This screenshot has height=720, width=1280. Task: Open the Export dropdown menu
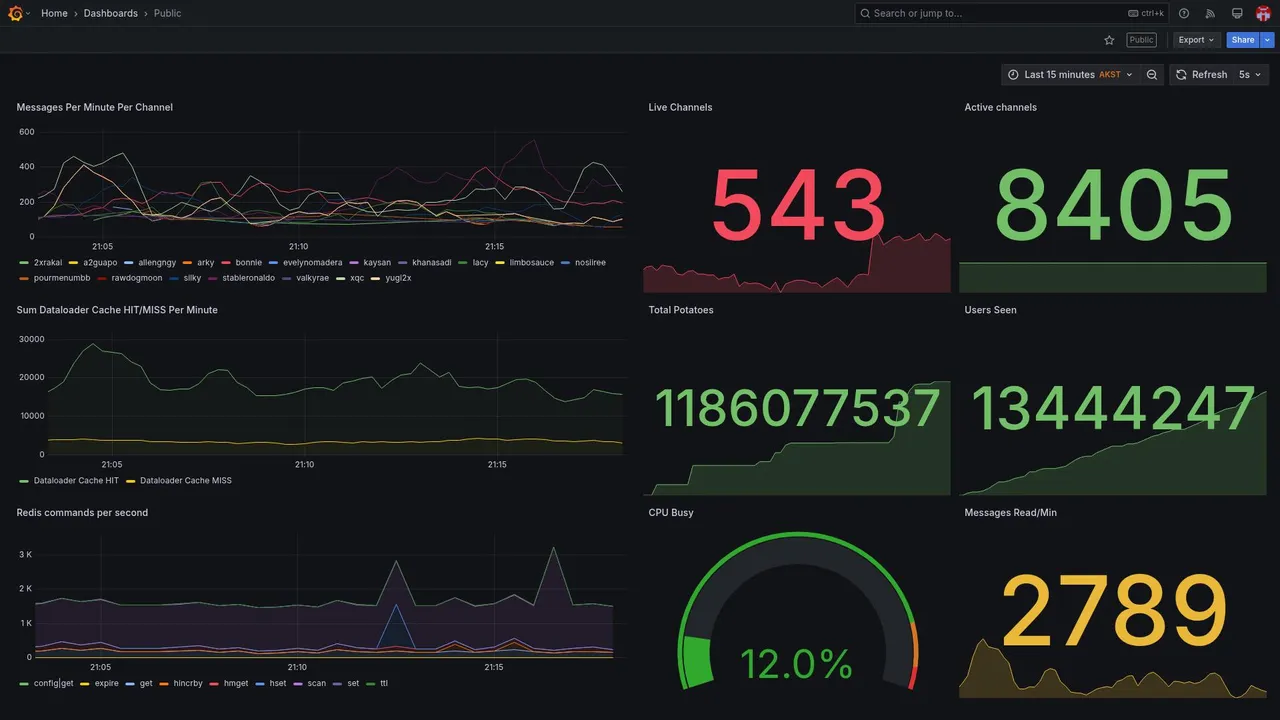[x=1196, y=40]
